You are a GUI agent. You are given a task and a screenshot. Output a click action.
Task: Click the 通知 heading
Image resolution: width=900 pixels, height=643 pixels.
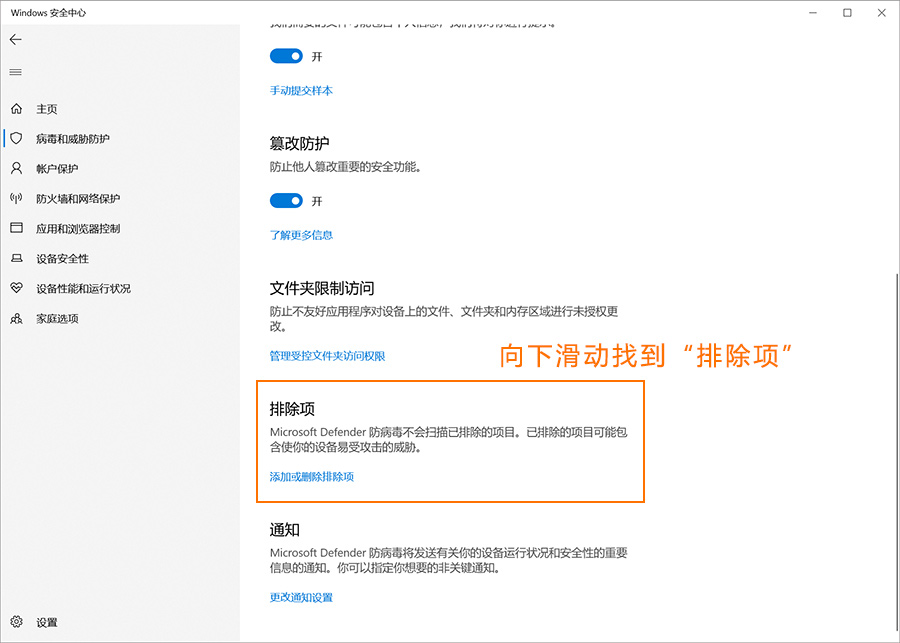(x=285, y=529)
